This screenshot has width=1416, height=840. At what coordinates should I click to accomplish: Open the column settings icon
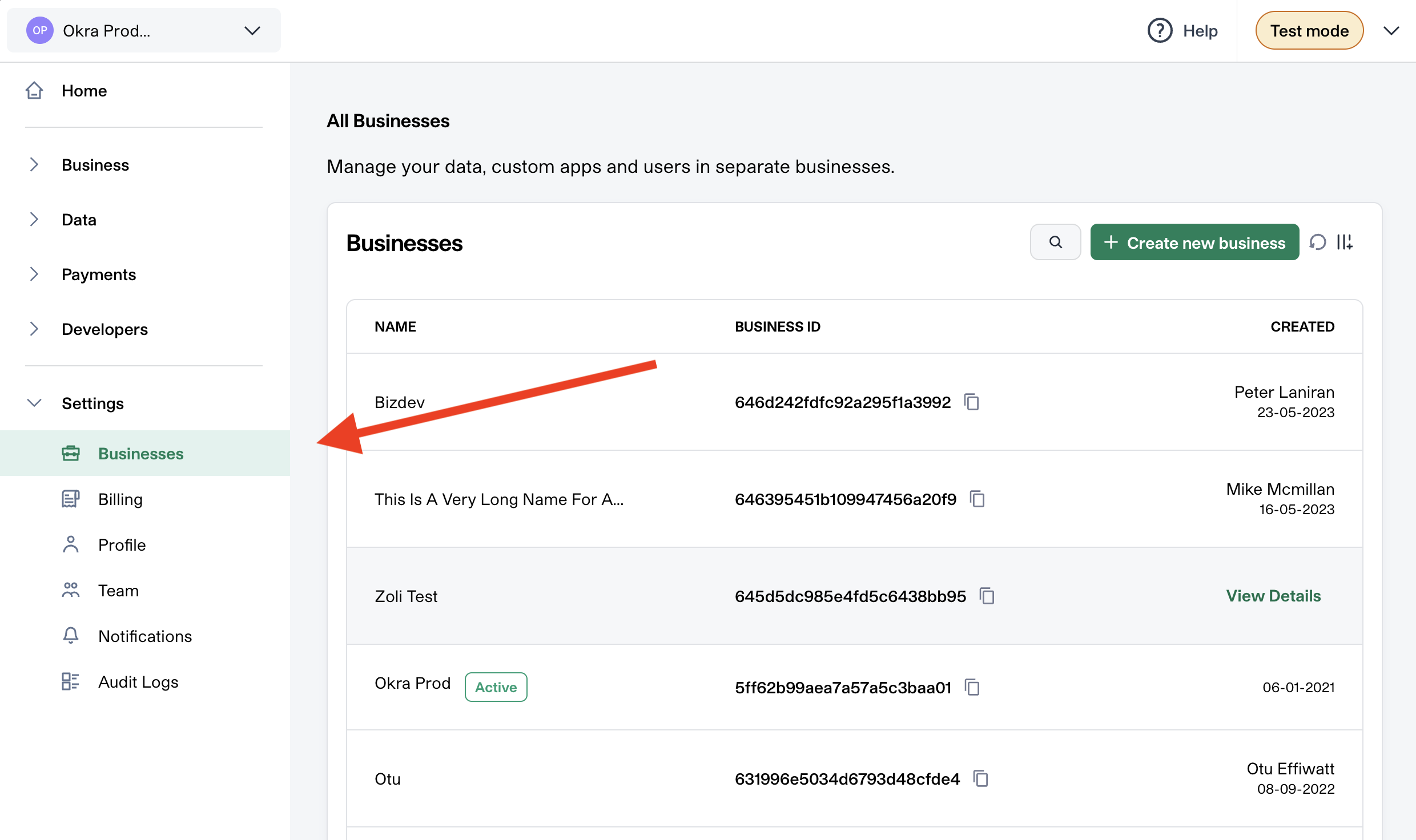[x=1345, y=242]
